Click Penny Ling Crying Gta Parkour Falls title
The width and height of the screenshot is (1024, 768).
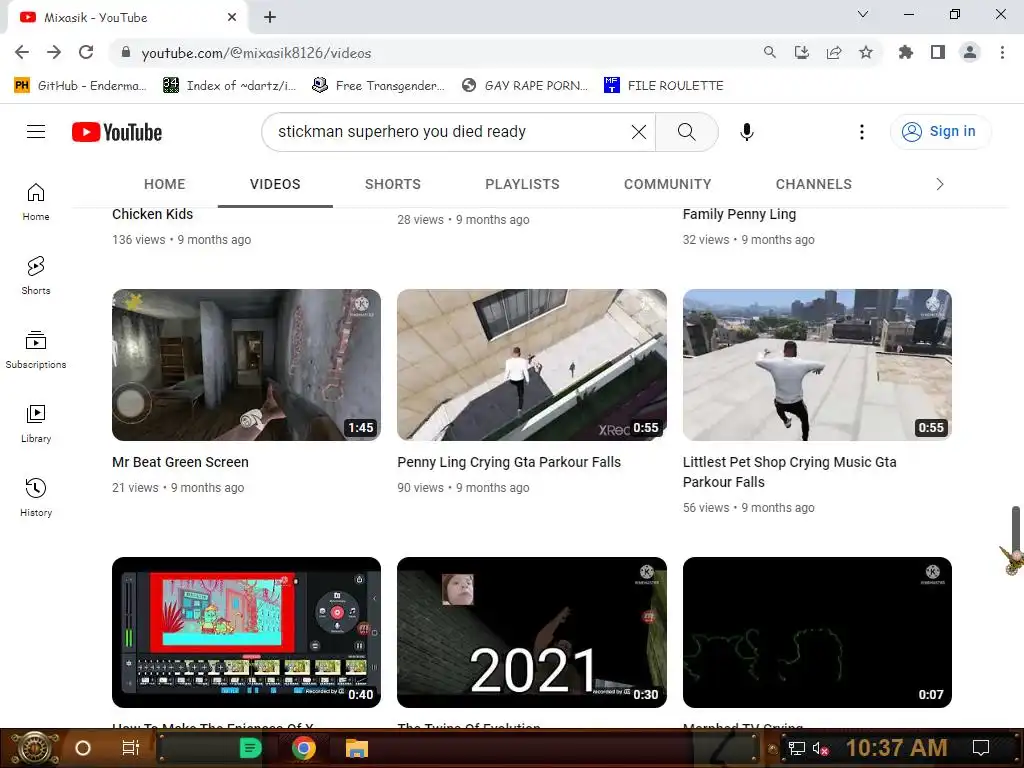tap(509, 462)
